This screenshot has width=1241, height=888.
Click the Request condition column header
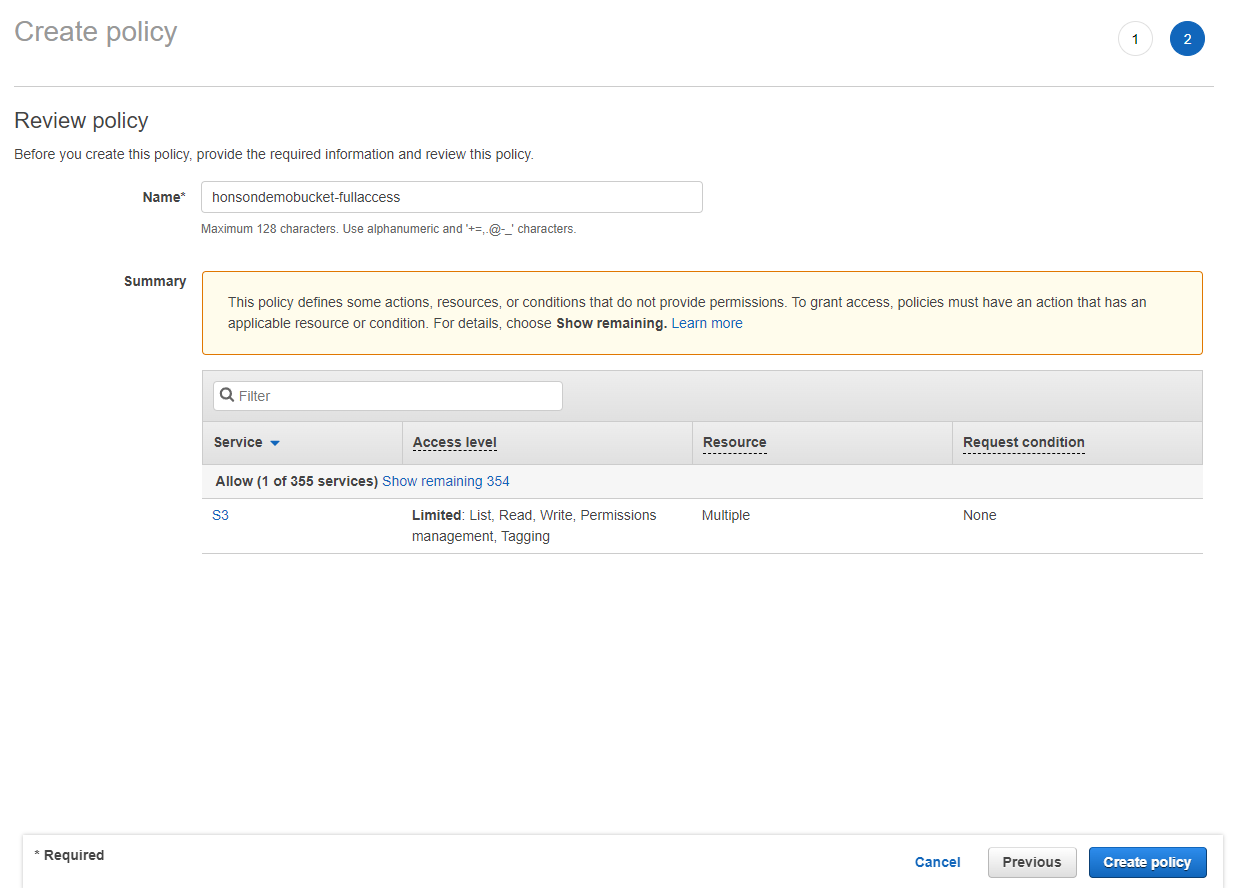(x=1023, y=442)
